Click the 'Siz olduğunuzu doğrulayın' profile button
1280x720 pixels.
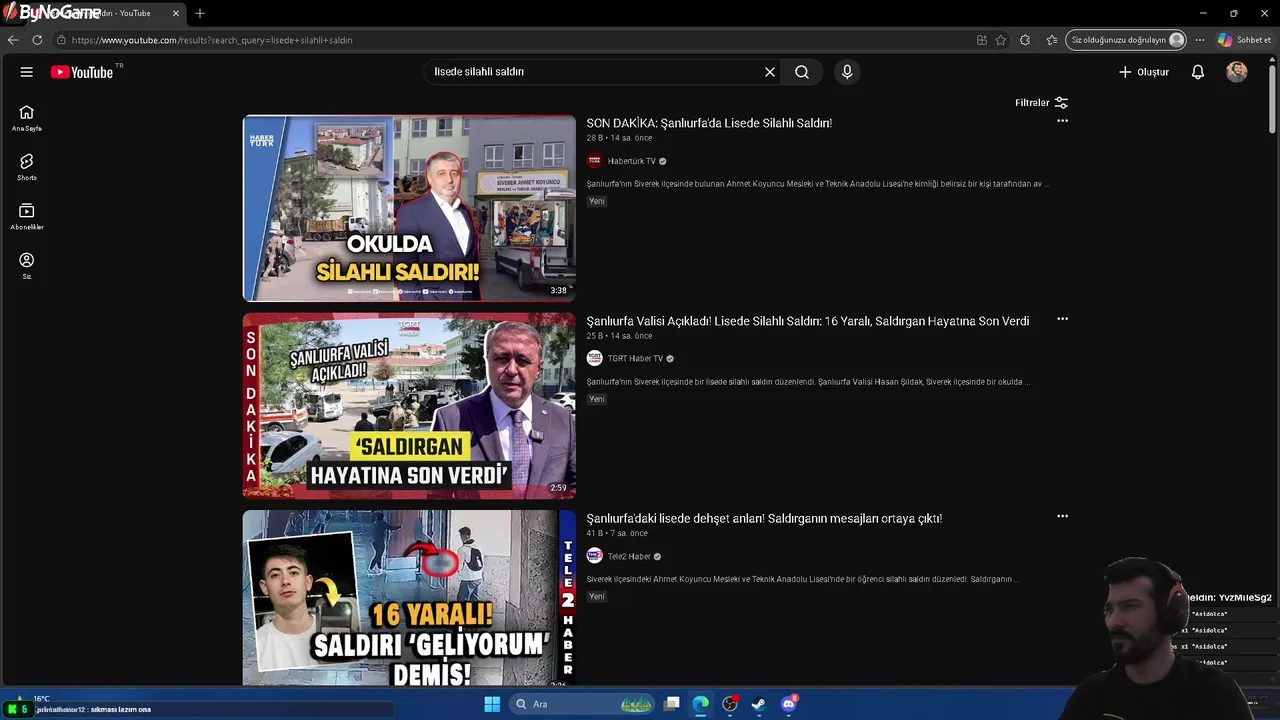(1126, 40)
